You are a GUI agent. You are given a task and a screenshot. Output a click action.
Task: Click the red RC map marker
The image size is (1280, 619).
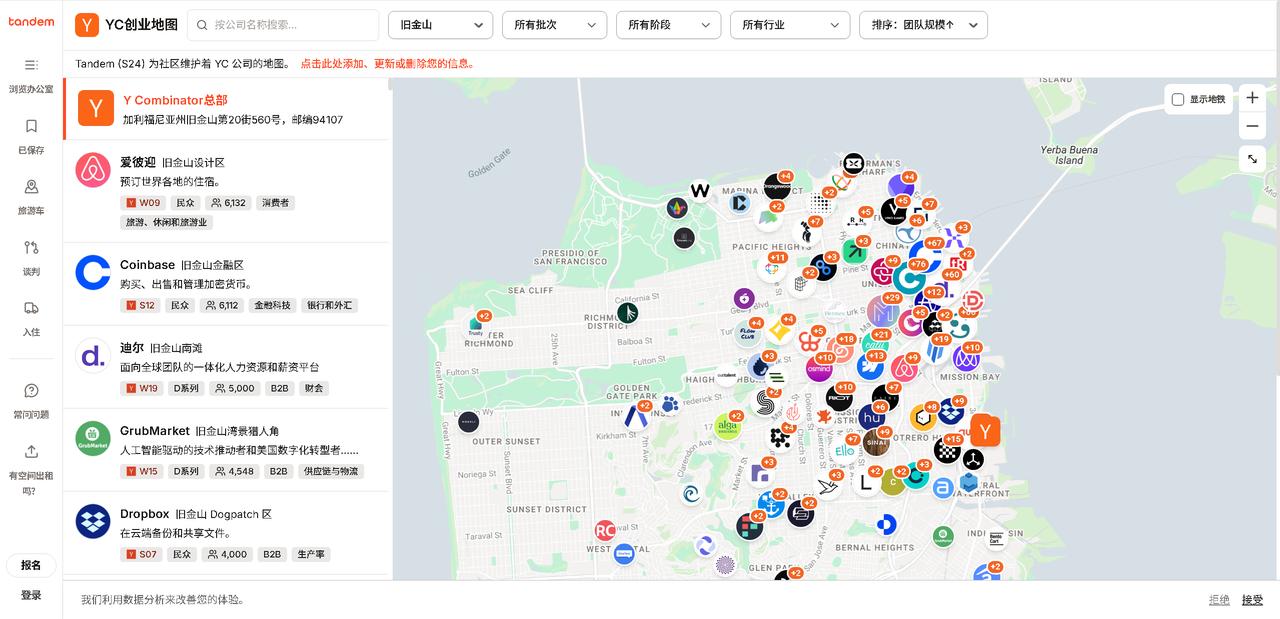[605, 530]
